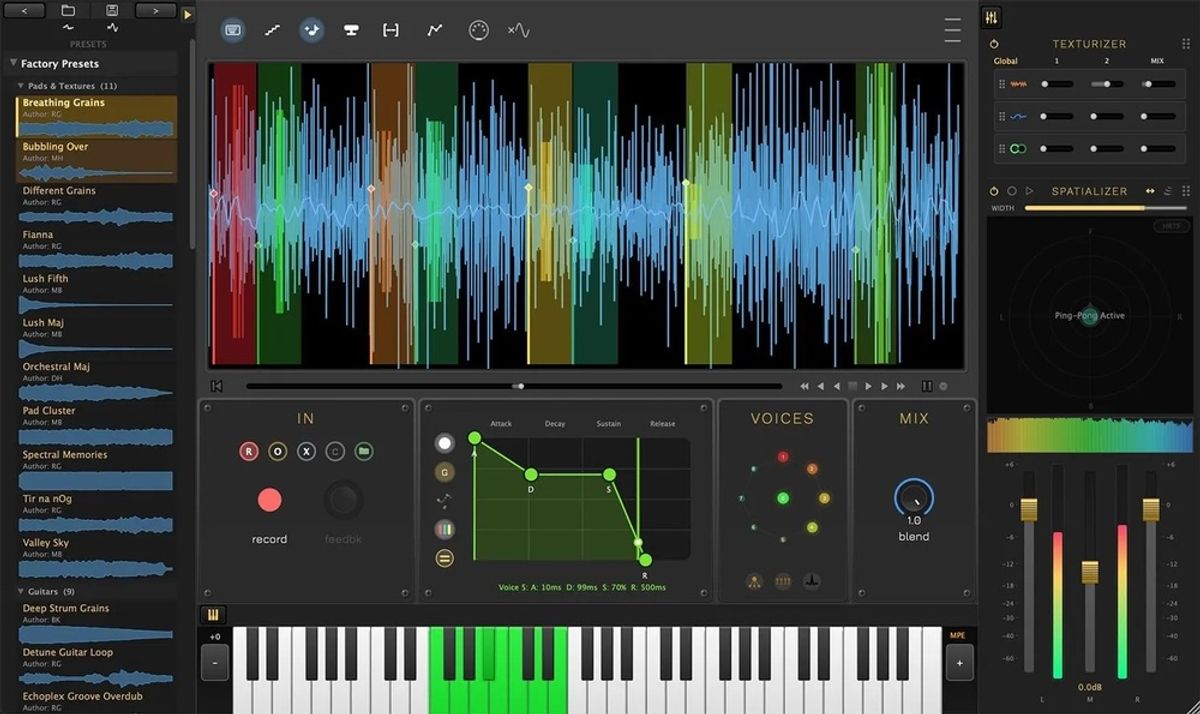Click the red record button
This screenshot has height=714, width=1200.
pyautogui.click(x=269, y=500)
